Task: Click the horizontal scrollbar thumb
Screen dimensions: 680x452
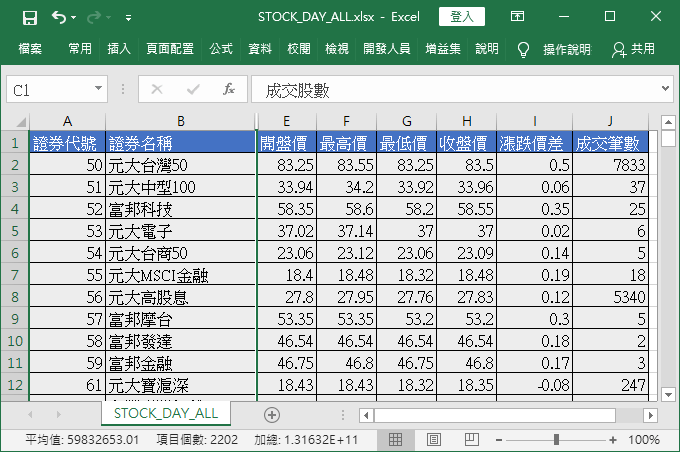Action: (x=495, y=416)
